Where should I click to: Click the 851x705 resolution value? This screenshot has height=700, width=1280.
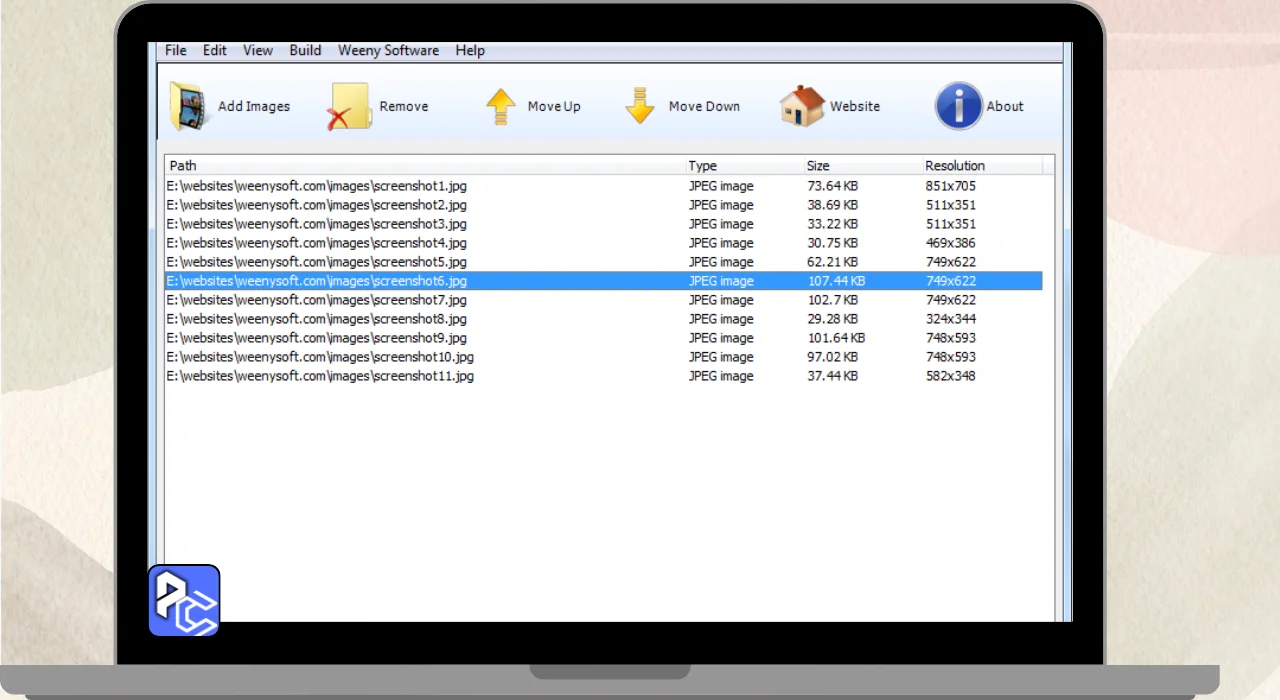951,186
